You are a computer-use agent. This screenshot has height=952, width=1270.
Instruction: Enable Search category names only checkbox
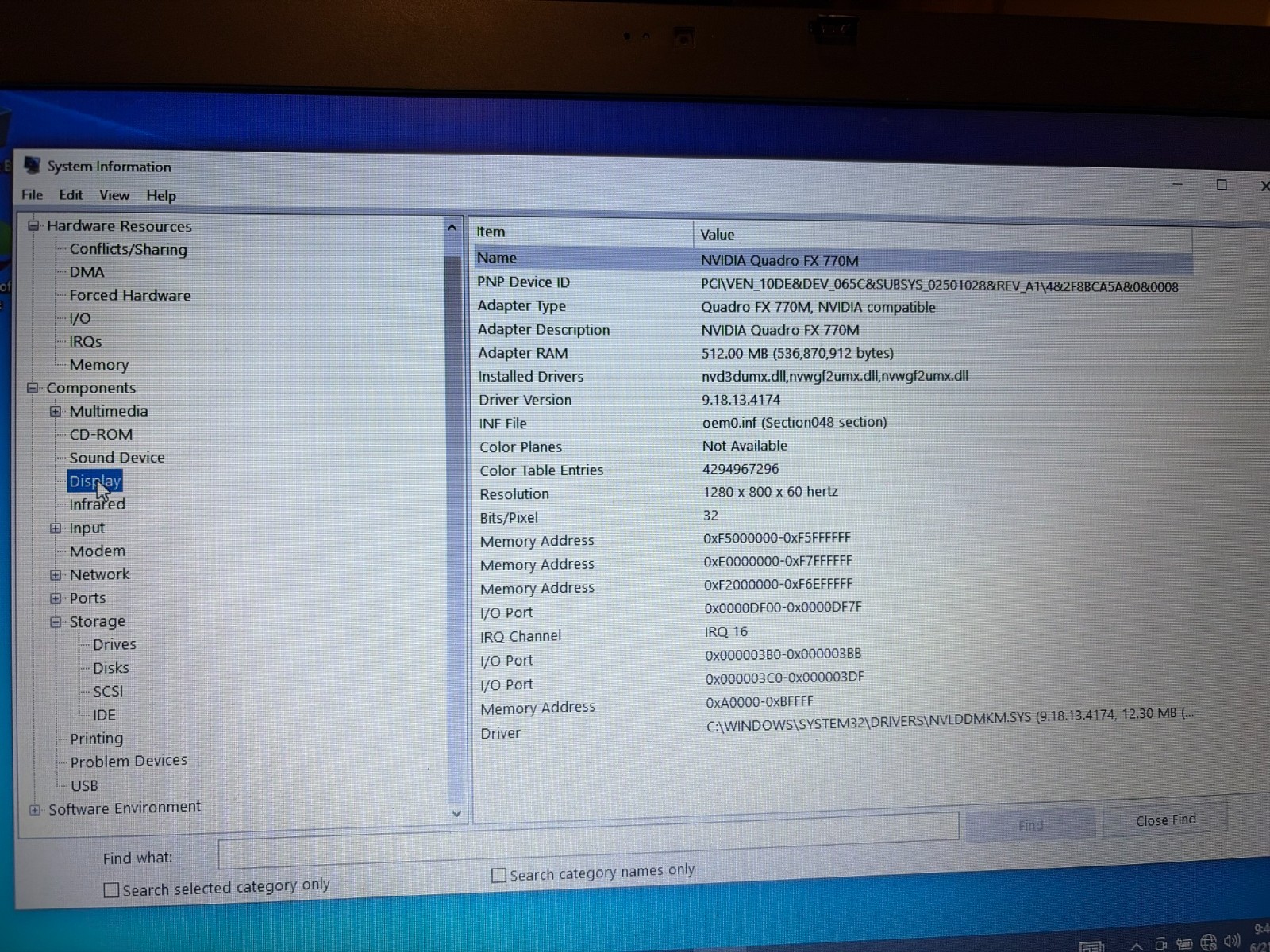pyautogui.click(x=498, y=875)
